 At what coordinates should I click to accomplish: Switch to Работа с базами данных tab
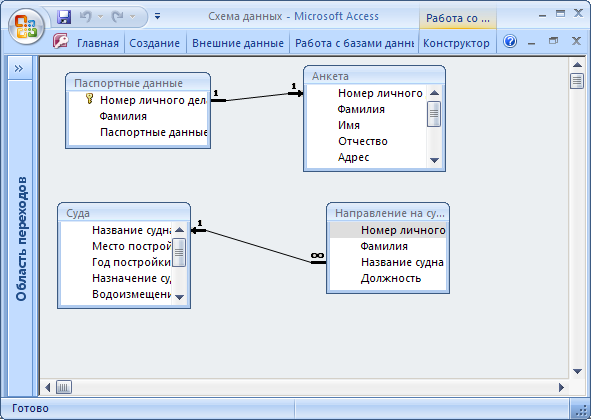coord(354,43)
